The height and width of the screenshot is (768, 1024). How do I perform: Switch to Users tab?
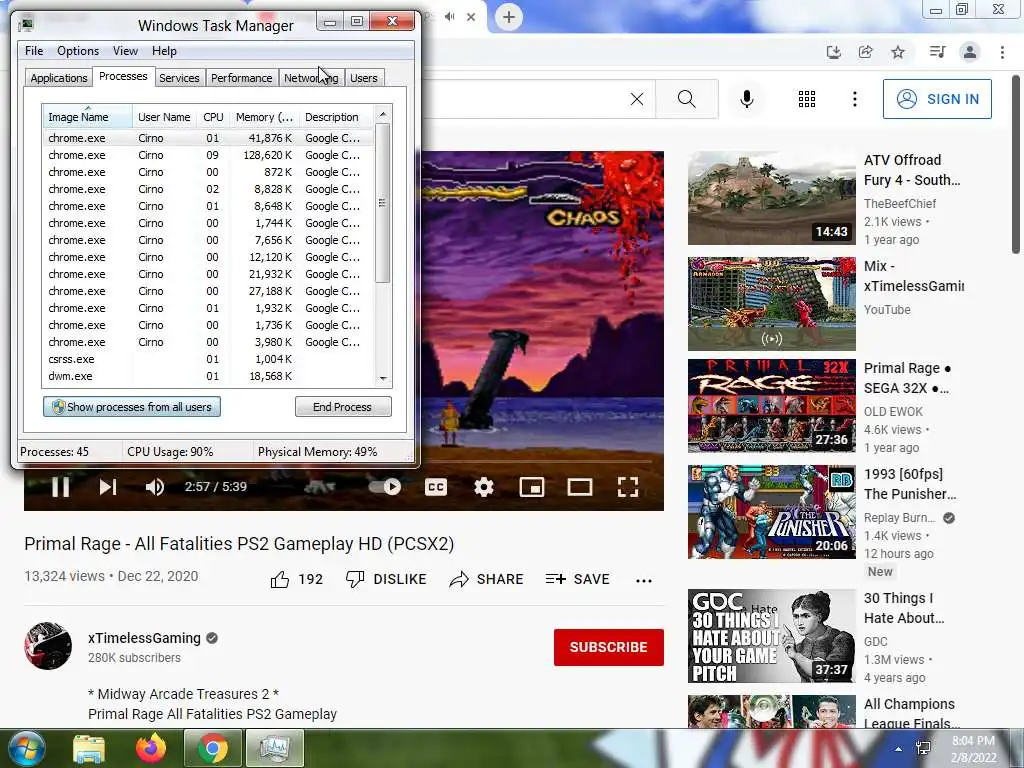[x=364, y=78]
